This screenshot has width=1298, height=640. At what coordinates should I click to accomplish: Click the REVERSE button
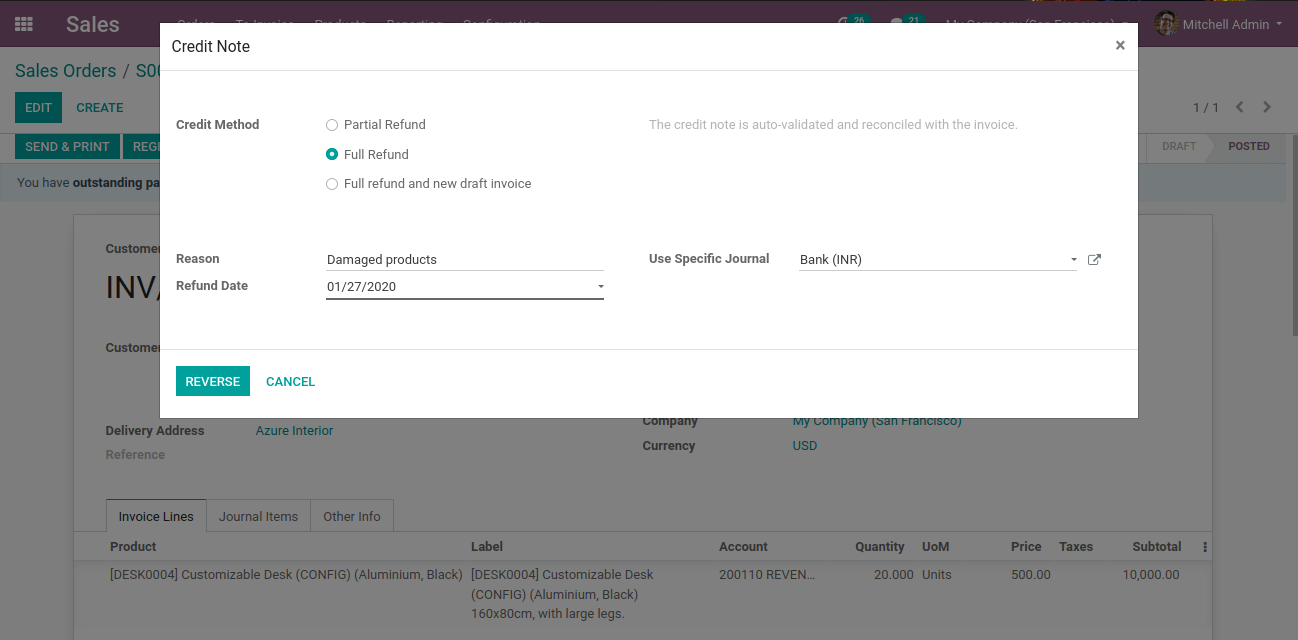tap(213, 381)
